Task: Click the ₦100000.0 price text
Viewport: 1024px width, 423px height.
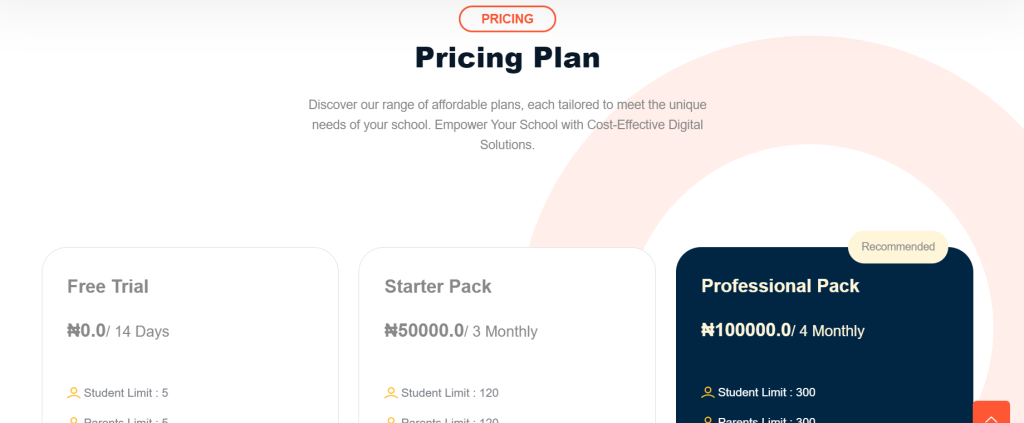Action: click(x=746, y=330)
